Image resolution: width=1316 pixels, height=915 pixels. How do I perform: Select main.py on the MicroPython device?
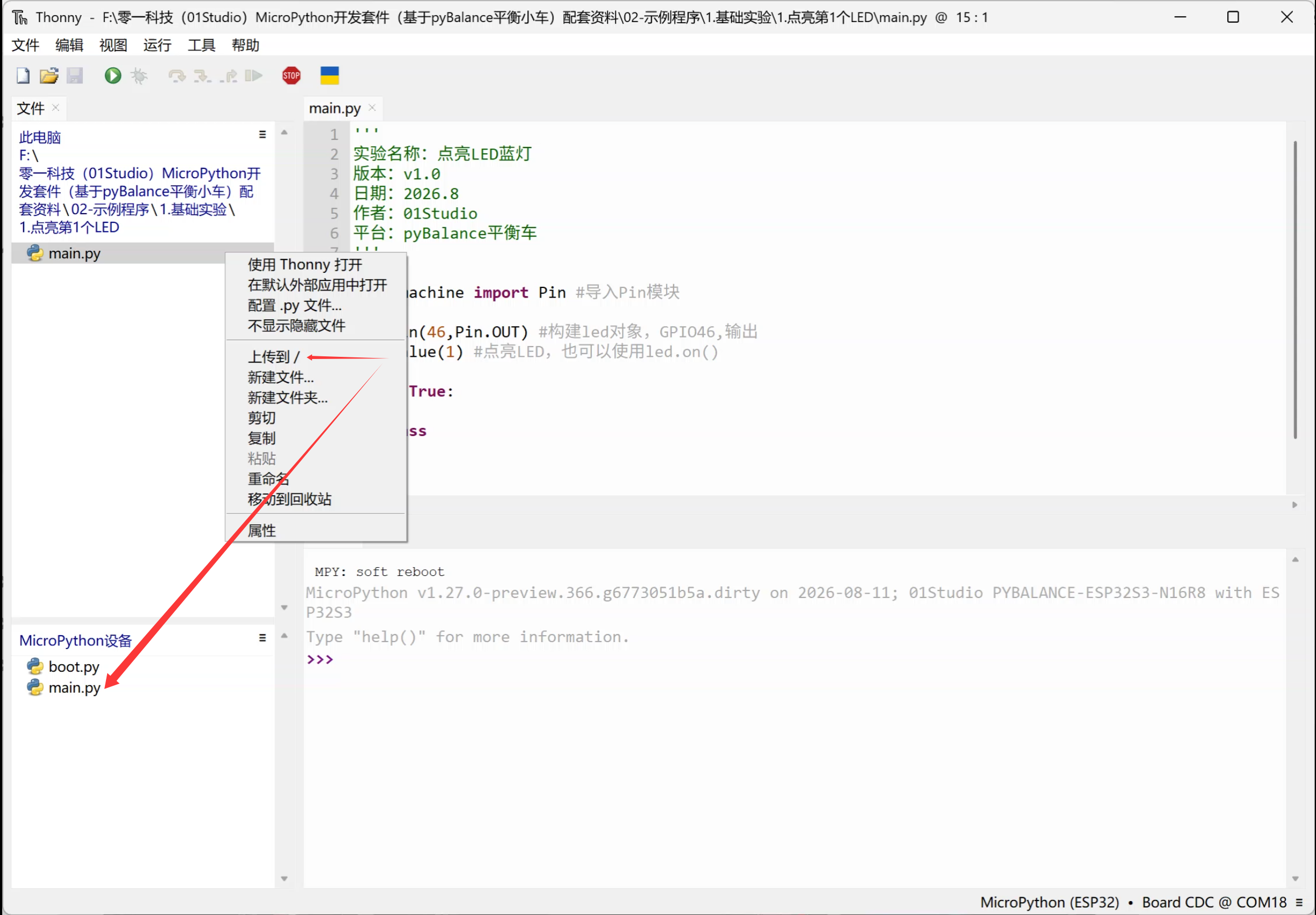74,687
